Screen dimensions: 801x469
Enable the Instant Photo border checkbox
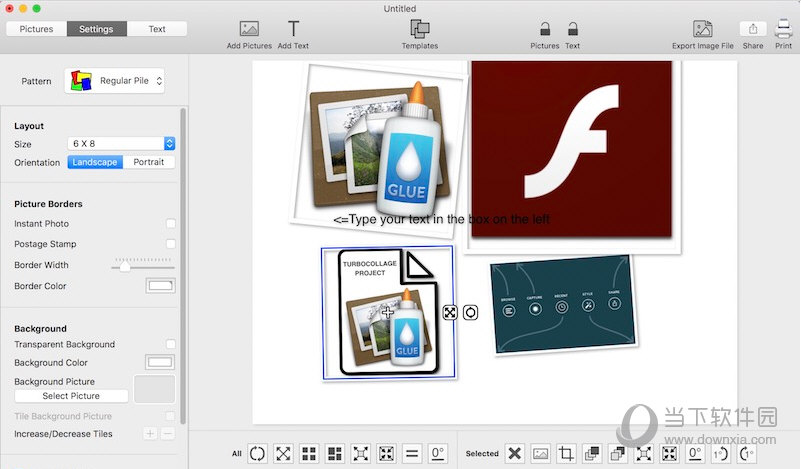point(171,223)
